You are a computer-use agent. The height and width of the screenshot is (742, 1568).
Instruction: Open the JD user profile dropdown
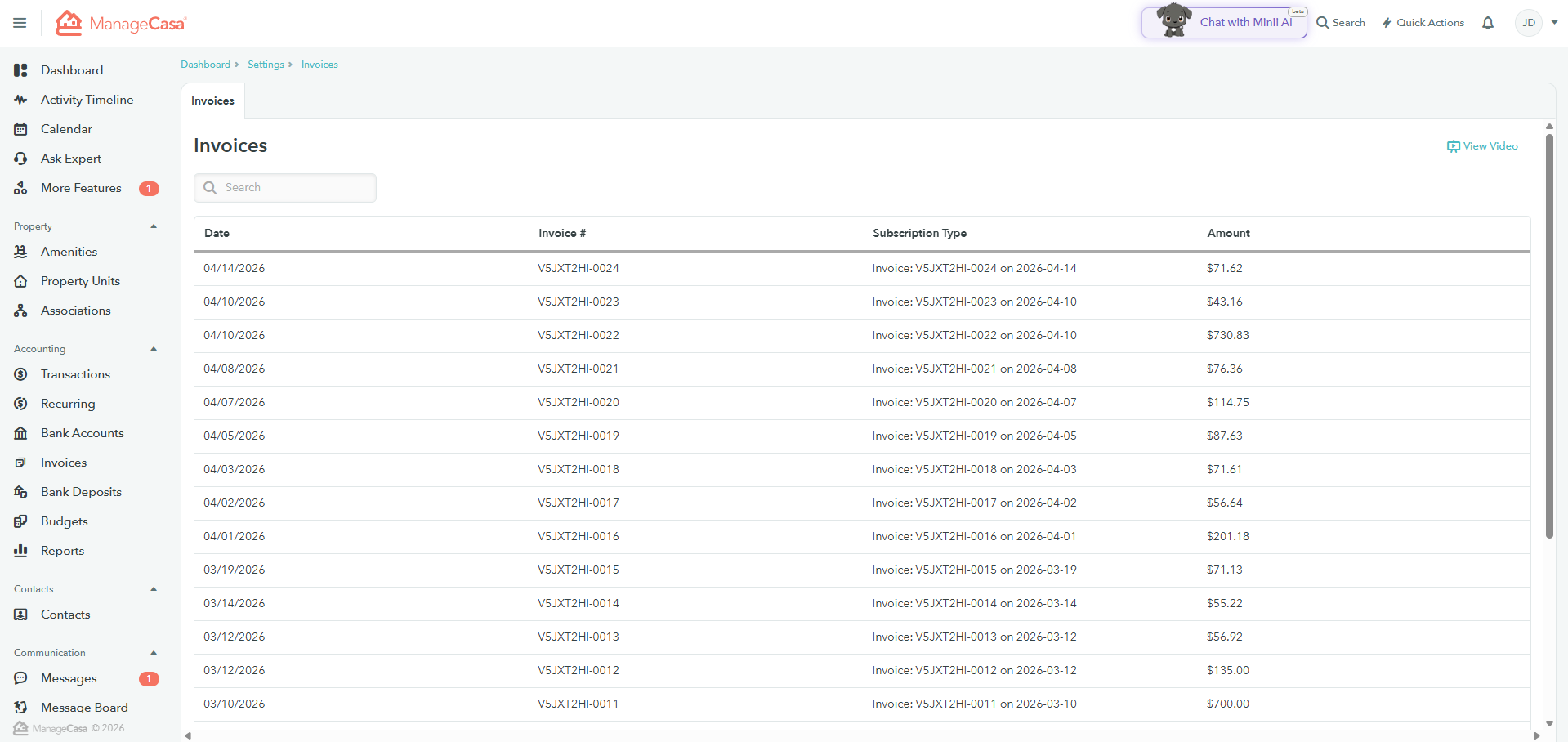[x=1536, y=23]
